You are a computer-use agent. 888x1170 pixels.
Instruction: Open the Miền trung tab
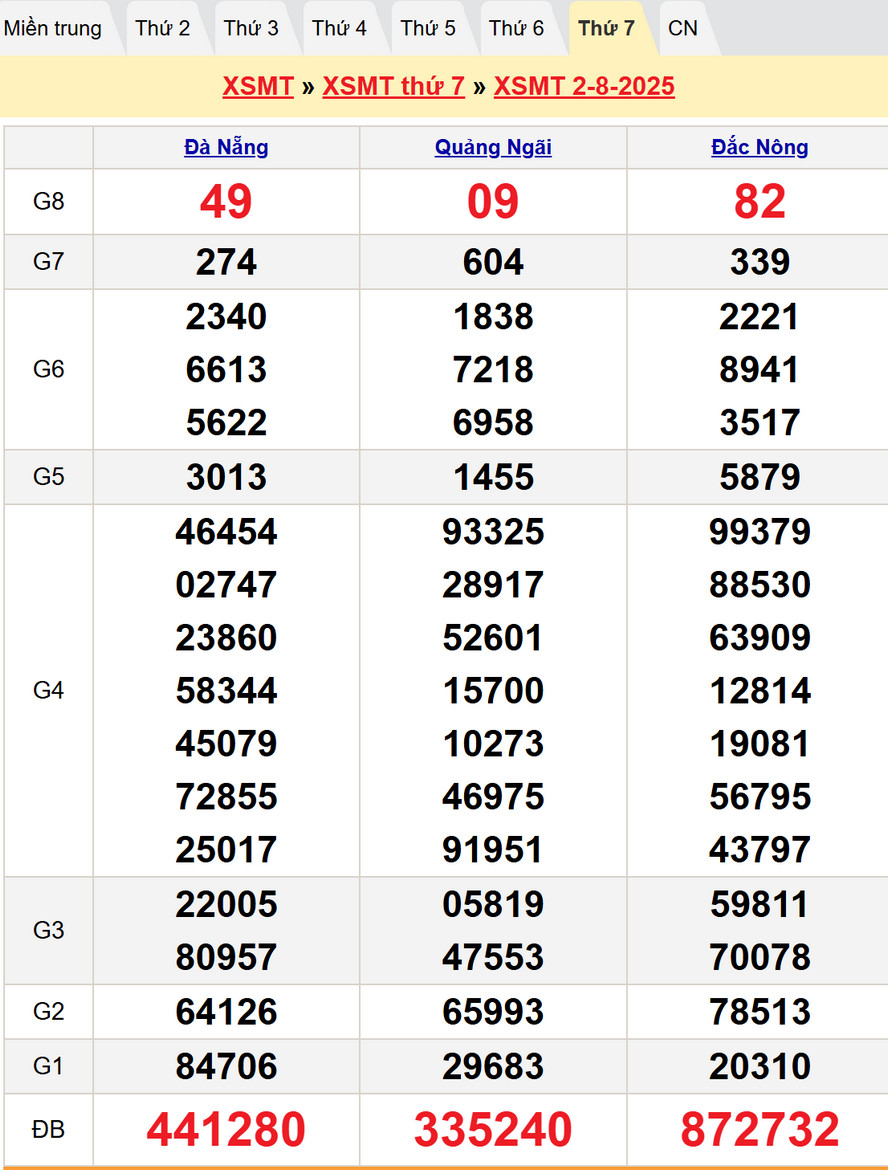pyautogui.click(x=53, y=28)
